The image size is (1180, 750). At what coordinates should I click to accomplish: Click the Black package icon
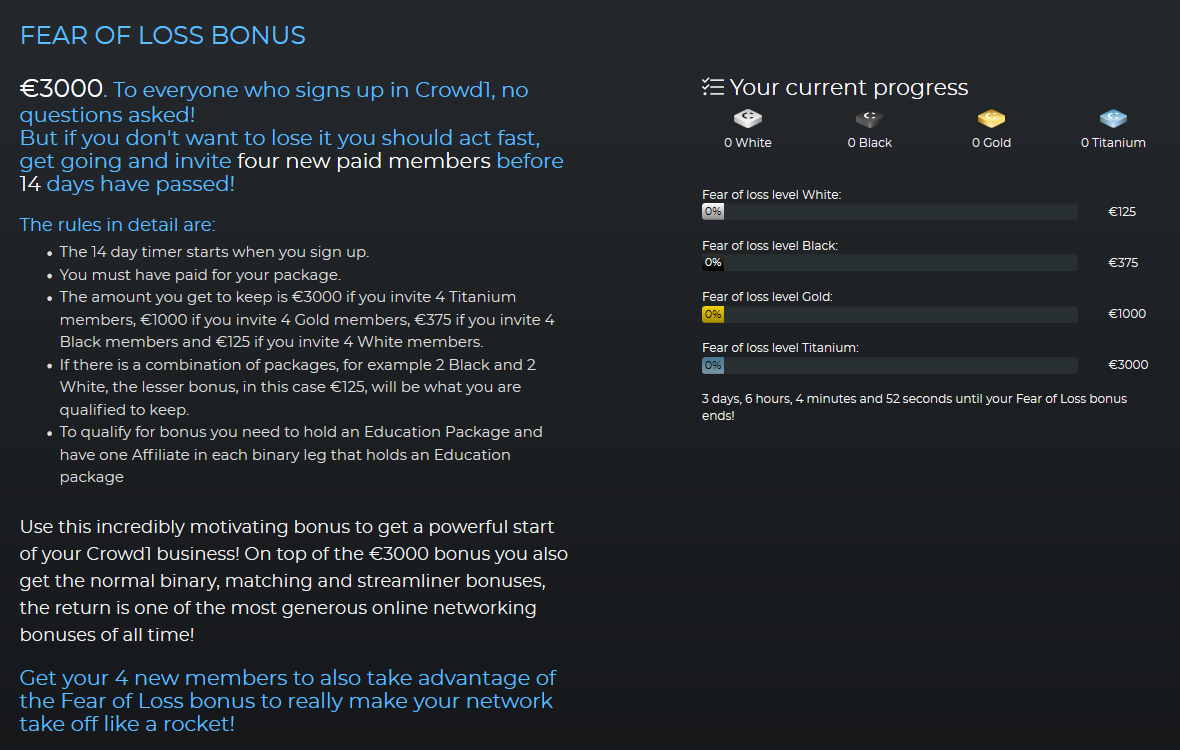pos(869,118)
